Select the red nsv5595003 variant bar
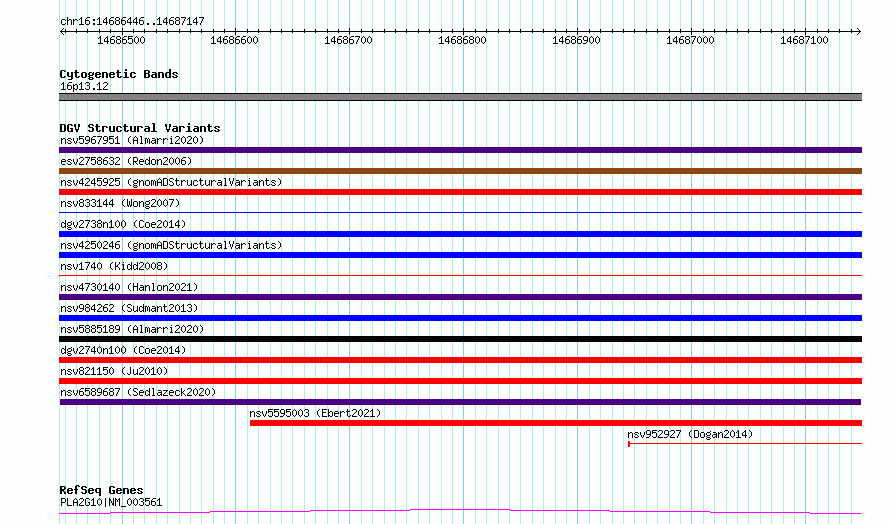 (556, 423)
